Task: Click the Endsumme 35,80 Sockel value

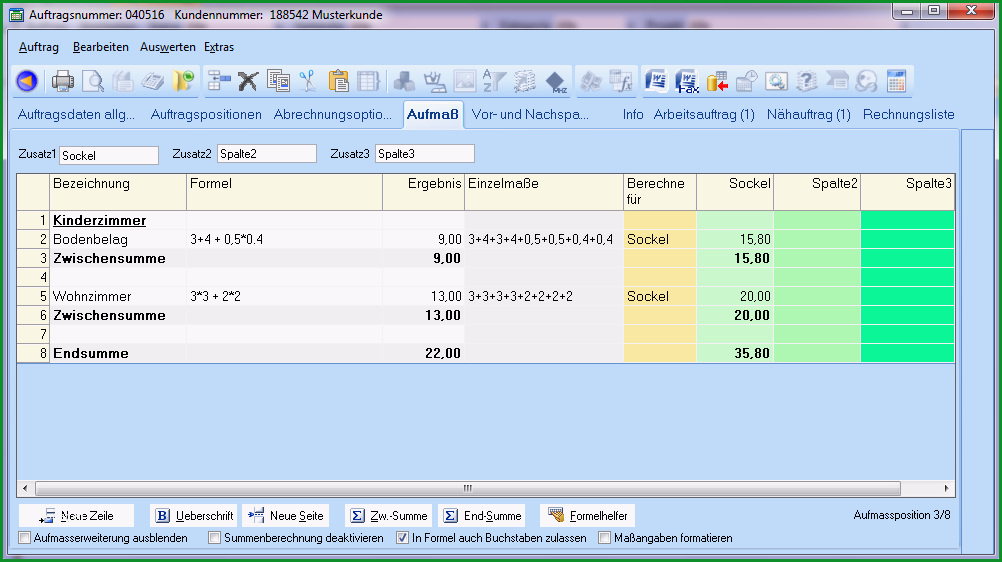Action: (x=735, y=353)
